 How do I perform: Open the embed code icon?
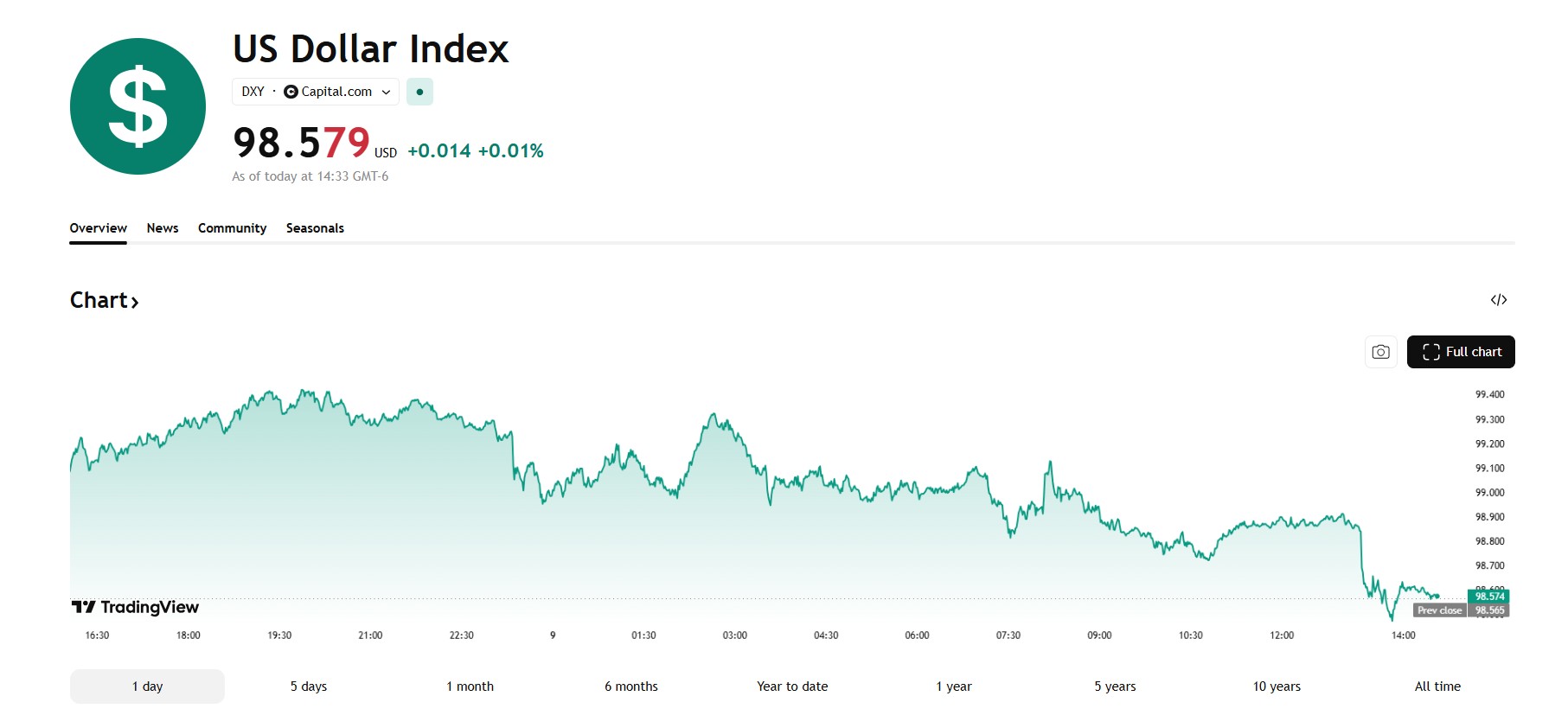pos(1499,300)
